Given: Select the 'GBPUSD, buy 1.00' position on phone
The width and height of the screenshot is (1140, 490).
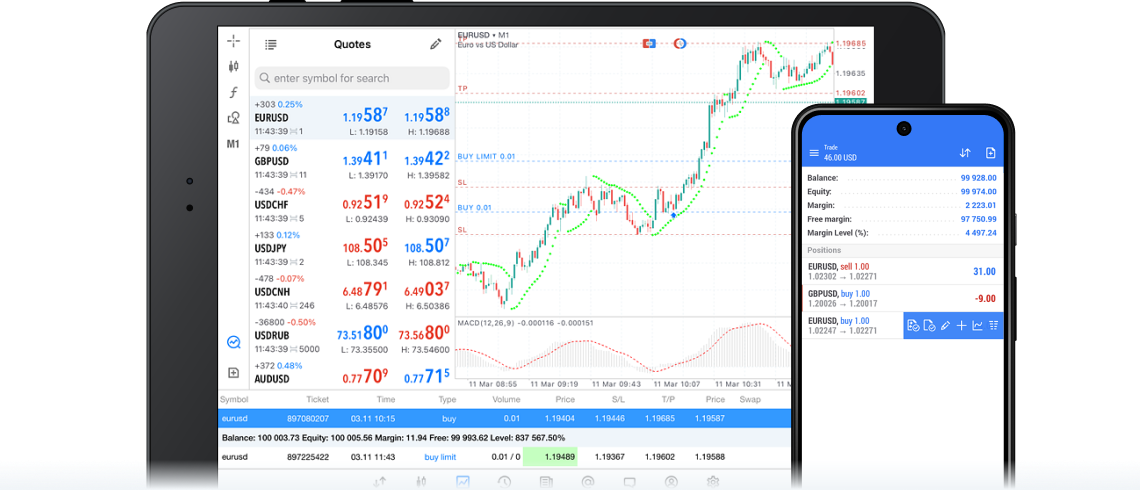Looking at the screenshot, I should coord(902,298).
